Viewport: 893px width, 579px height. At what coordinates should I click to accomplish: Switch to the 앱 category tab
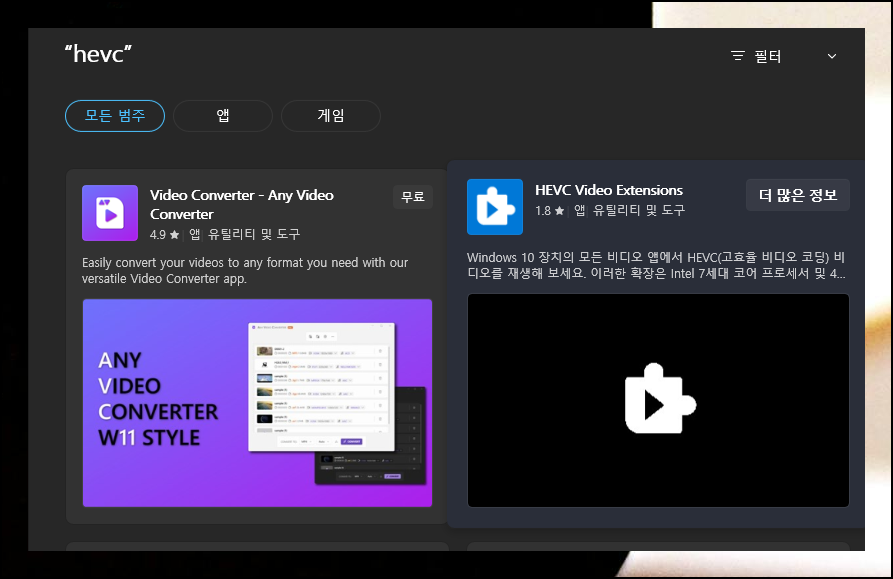tap(223, 116)
